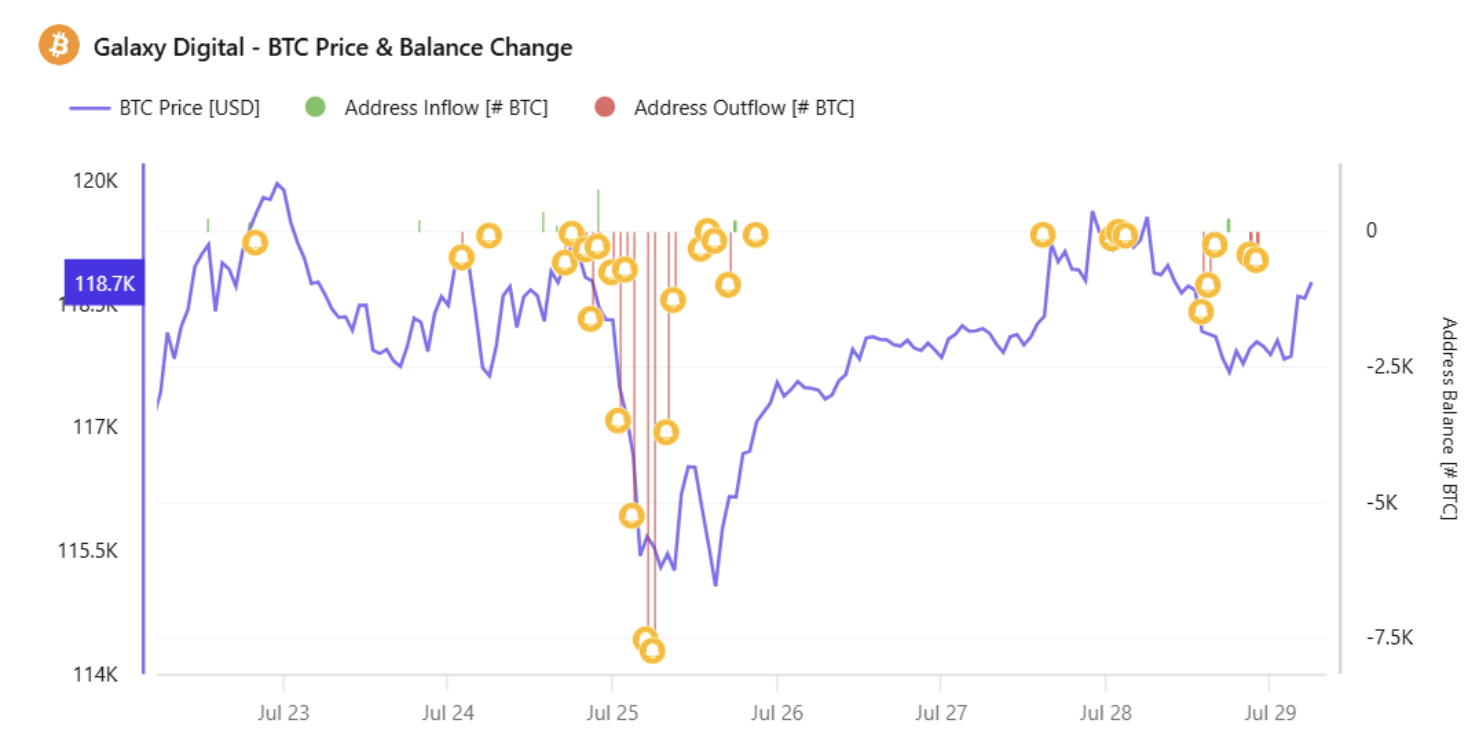The image size is (1484, 754).
Task: Toggle the Address Outflow legend series
Action: [x=725, y=108]
